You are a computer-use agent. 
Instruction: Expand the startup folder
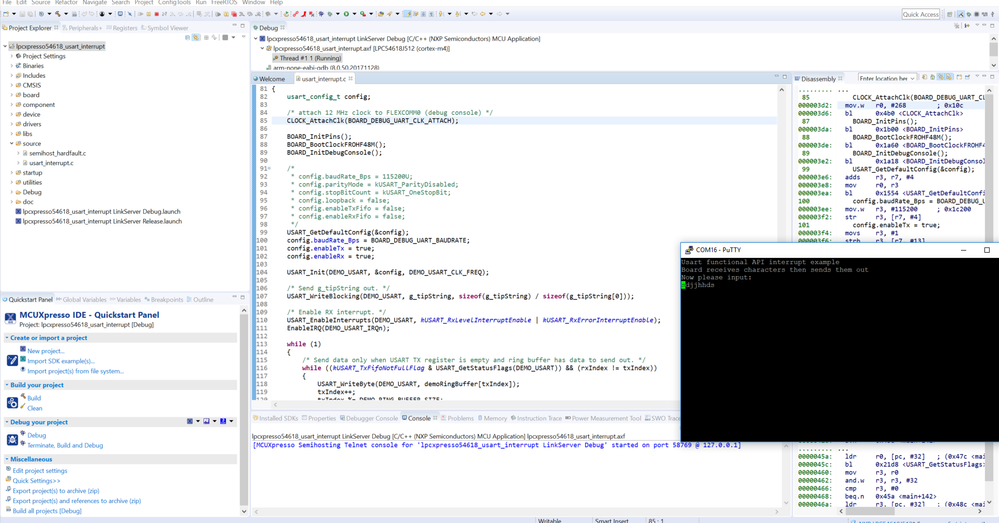pos(11,173)
